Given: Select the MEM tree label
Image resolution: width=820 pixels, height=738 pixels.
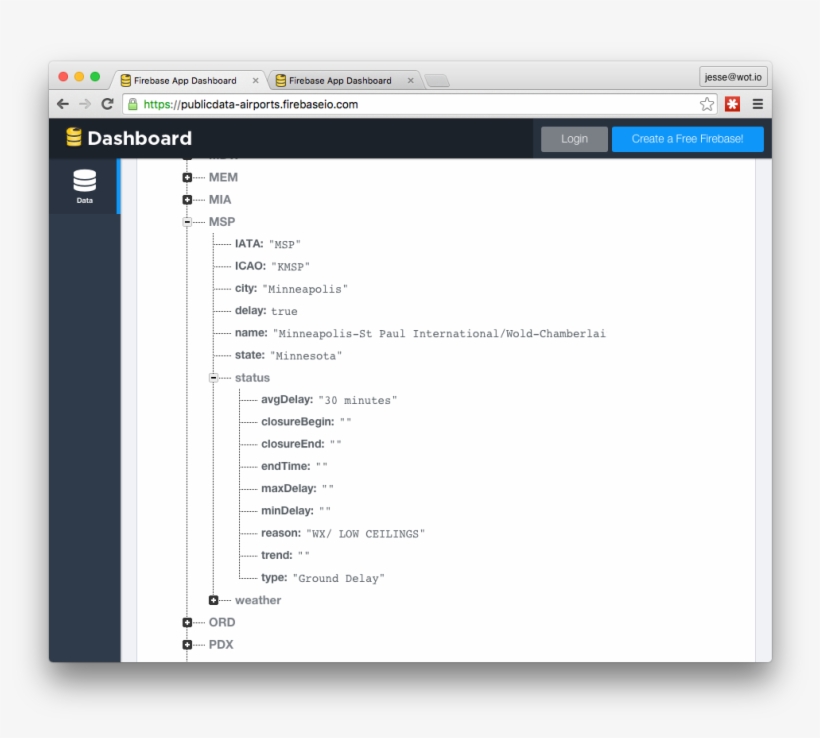Looking at the screenshot, I should [x=223, y=177].
